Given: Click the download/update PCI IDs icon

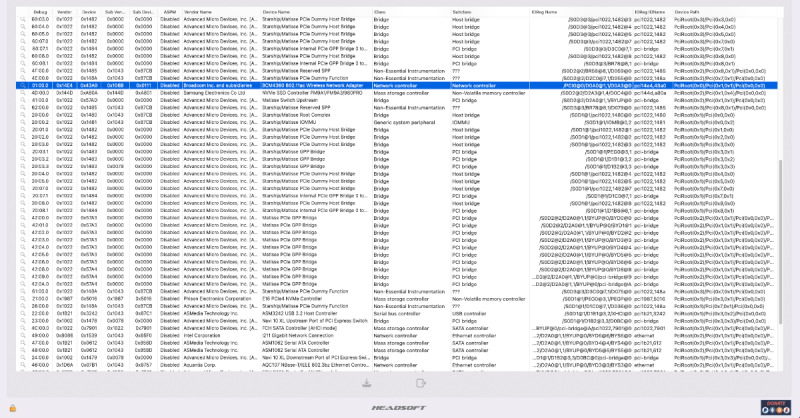Looking at the screenshot, I should 366,383.
